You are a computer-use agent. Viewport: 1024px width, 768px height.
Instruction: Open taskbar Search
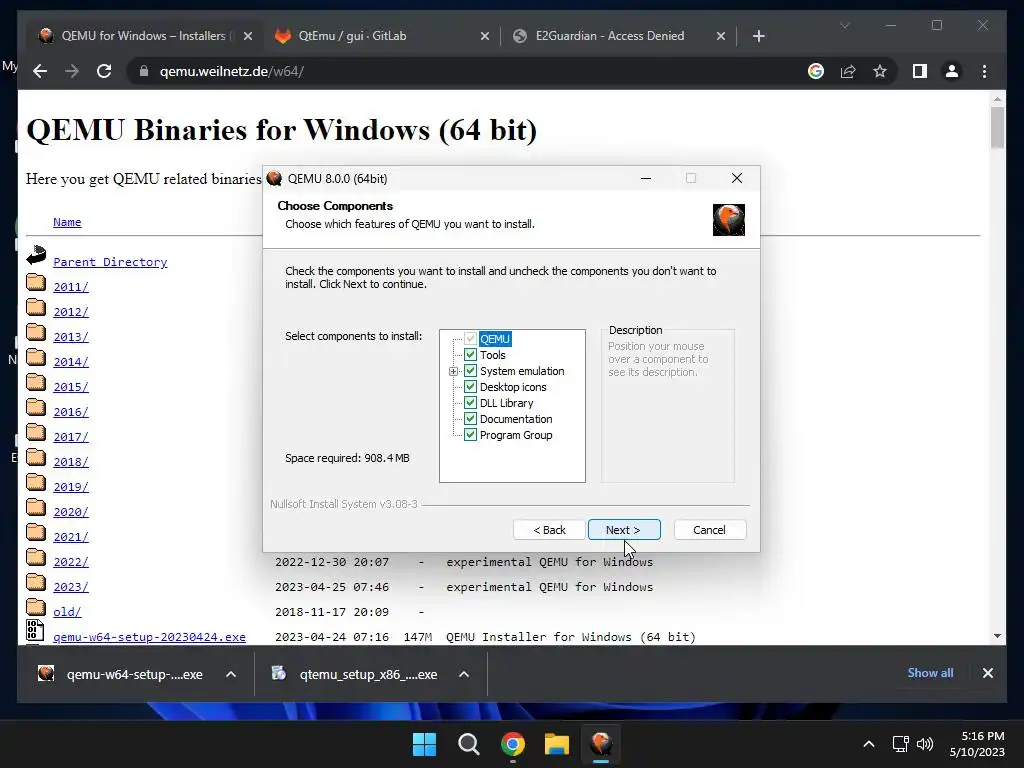468,744
